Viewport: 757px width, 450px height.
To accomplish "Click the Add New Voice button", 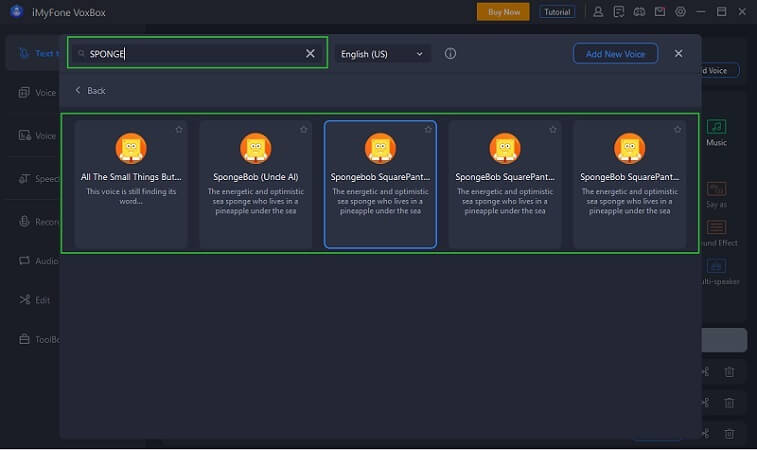I will pos(615,54).
